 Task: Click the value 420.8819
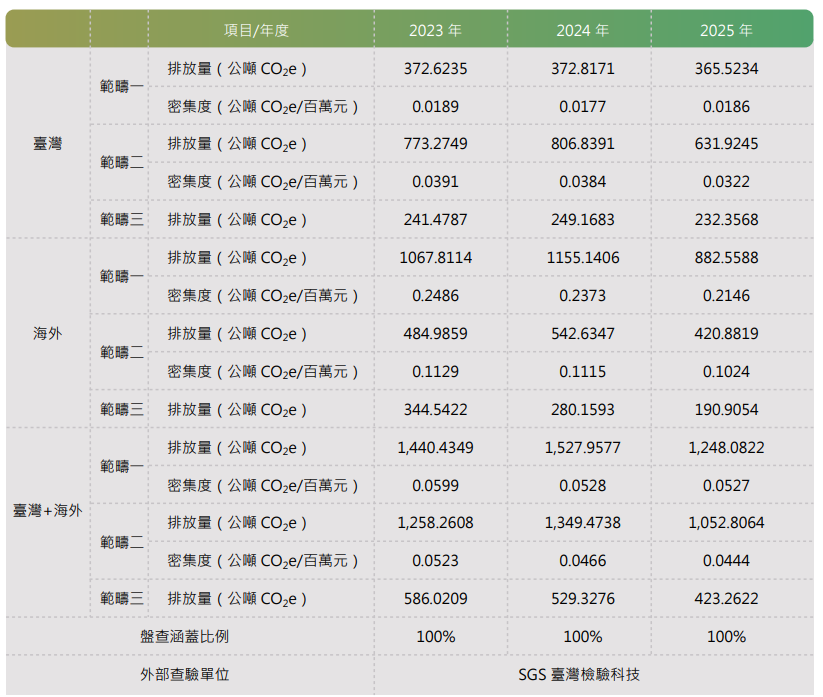pos(726,333)
